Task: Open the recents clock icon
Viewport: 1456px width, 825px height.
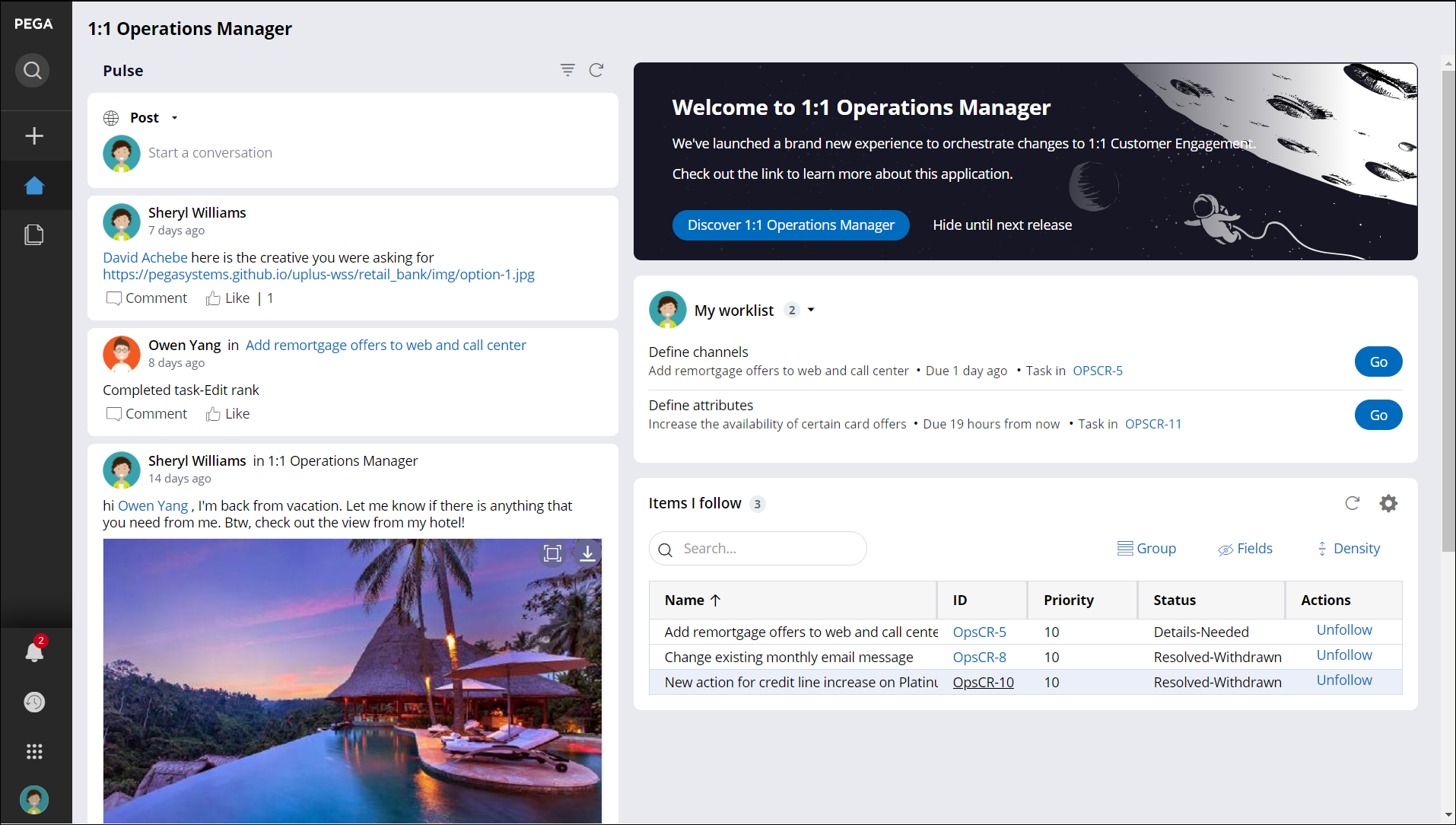Action: [34, 702]
